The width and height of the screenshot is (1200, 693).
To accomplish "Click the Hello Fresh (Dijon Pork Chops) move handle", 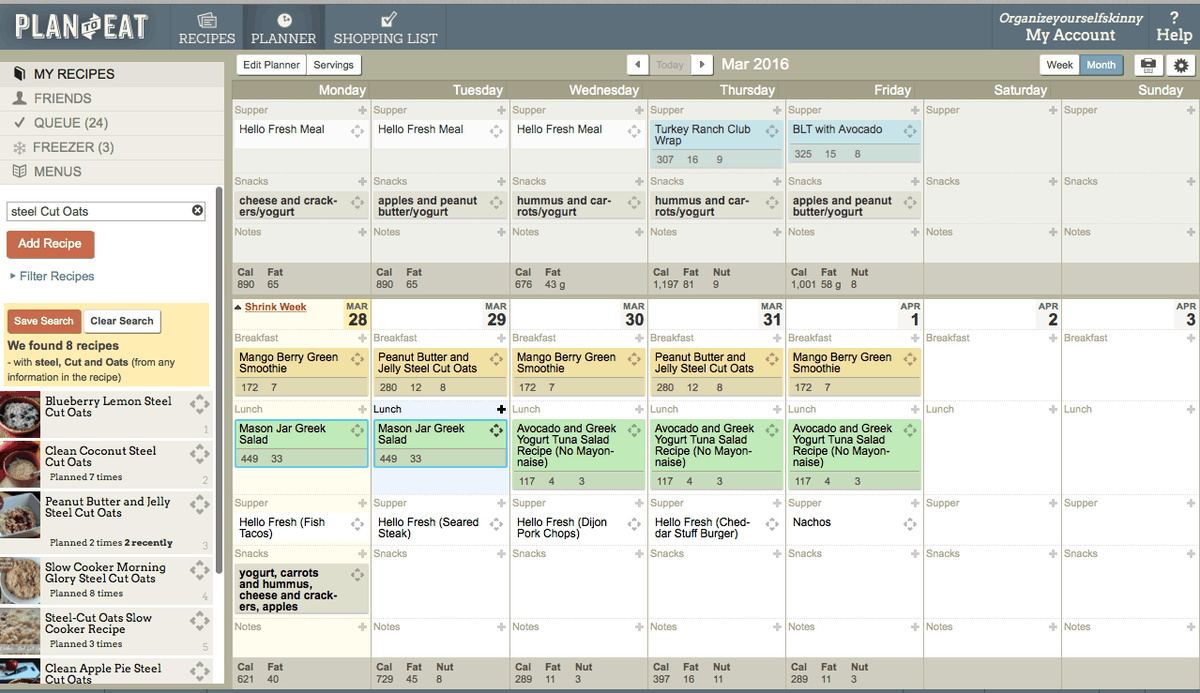I will click(x=634, y=524).
